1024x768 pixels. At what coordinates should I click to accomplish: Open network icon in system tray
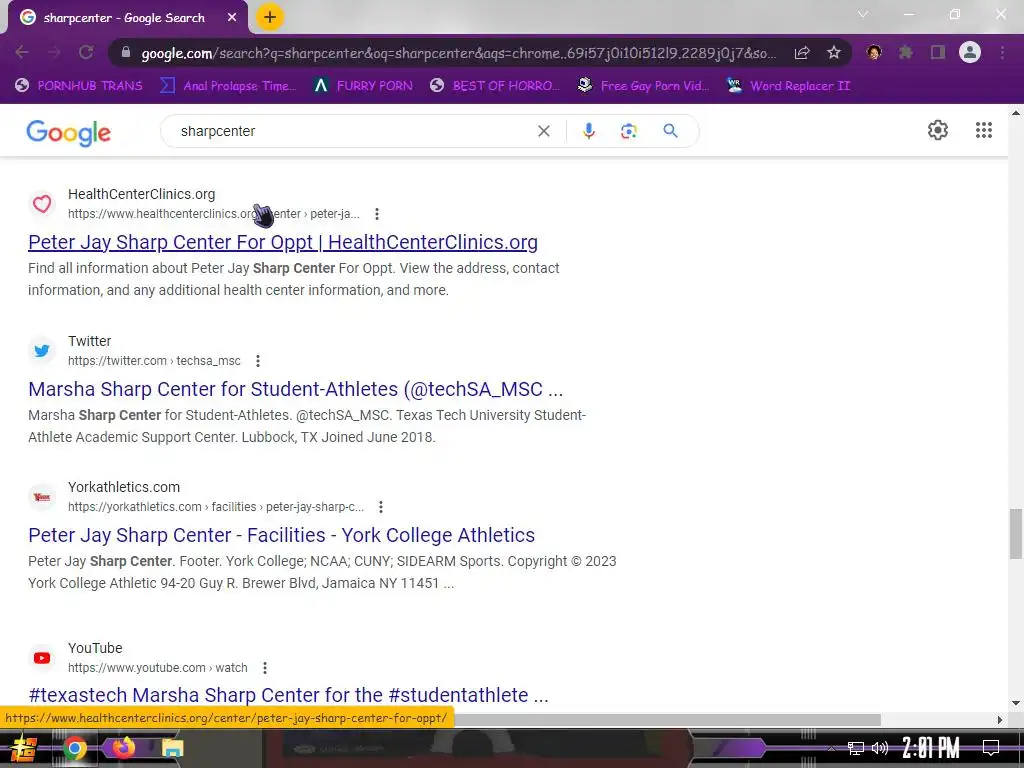(855, 748)
